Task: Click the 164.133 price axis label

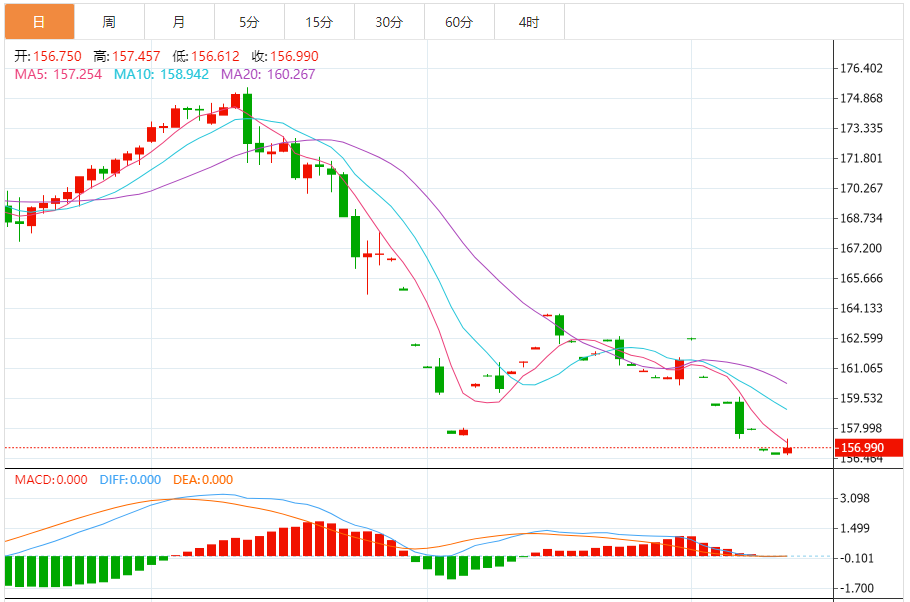Action: [x=862, y=308]
